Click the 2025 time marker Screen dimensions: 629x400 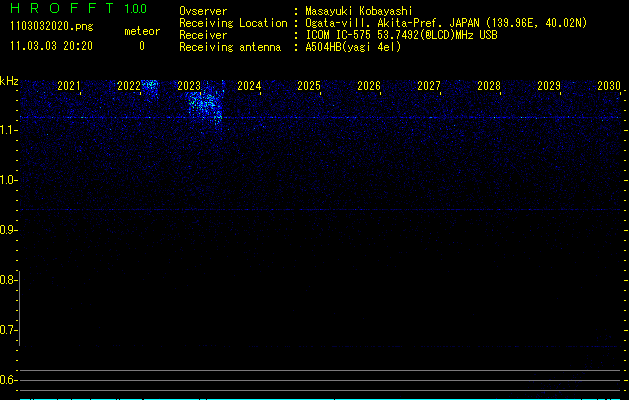click(x=309, y=86)
